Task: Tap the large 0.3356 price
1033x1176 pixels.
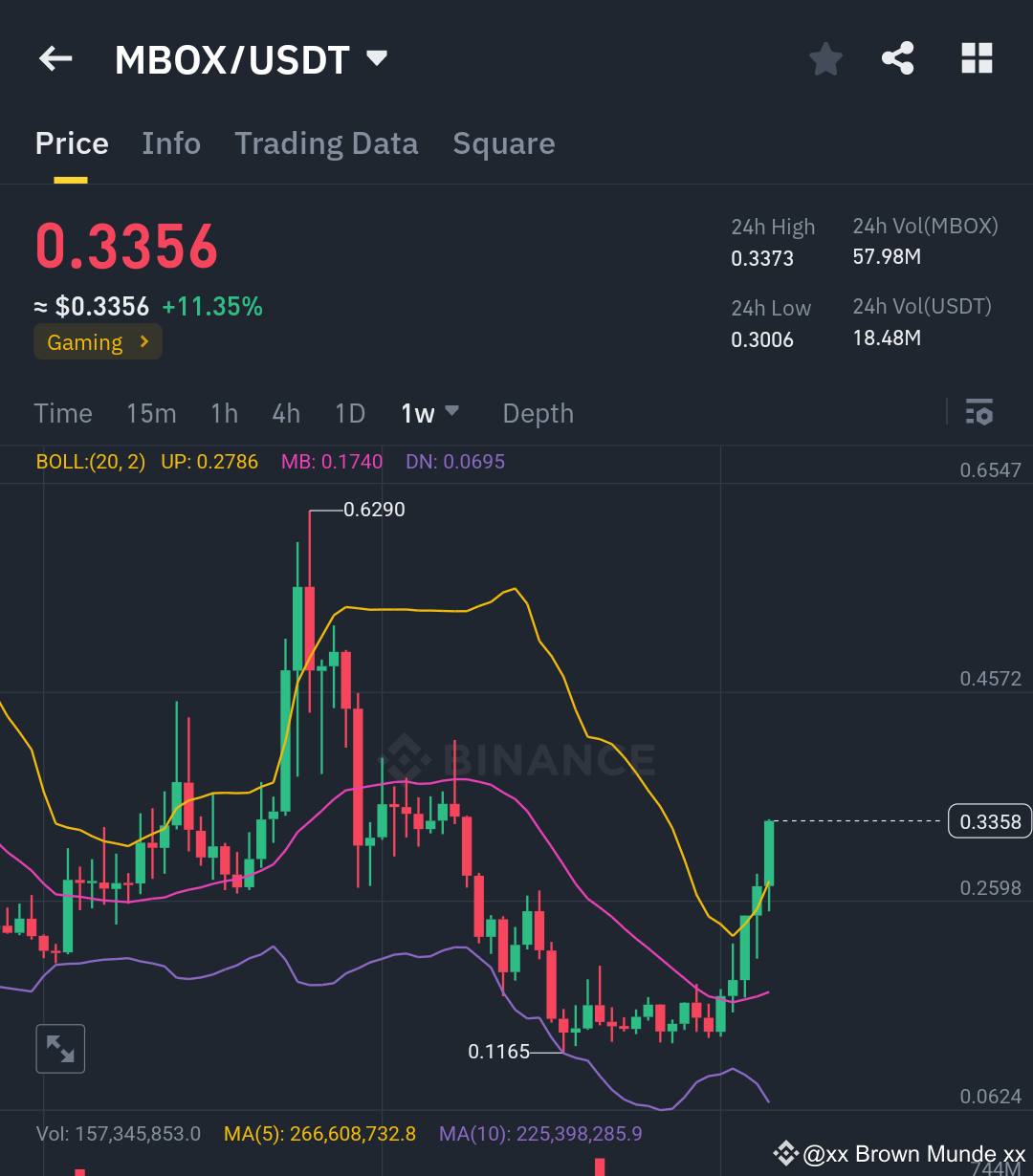Action: [127, 247]
